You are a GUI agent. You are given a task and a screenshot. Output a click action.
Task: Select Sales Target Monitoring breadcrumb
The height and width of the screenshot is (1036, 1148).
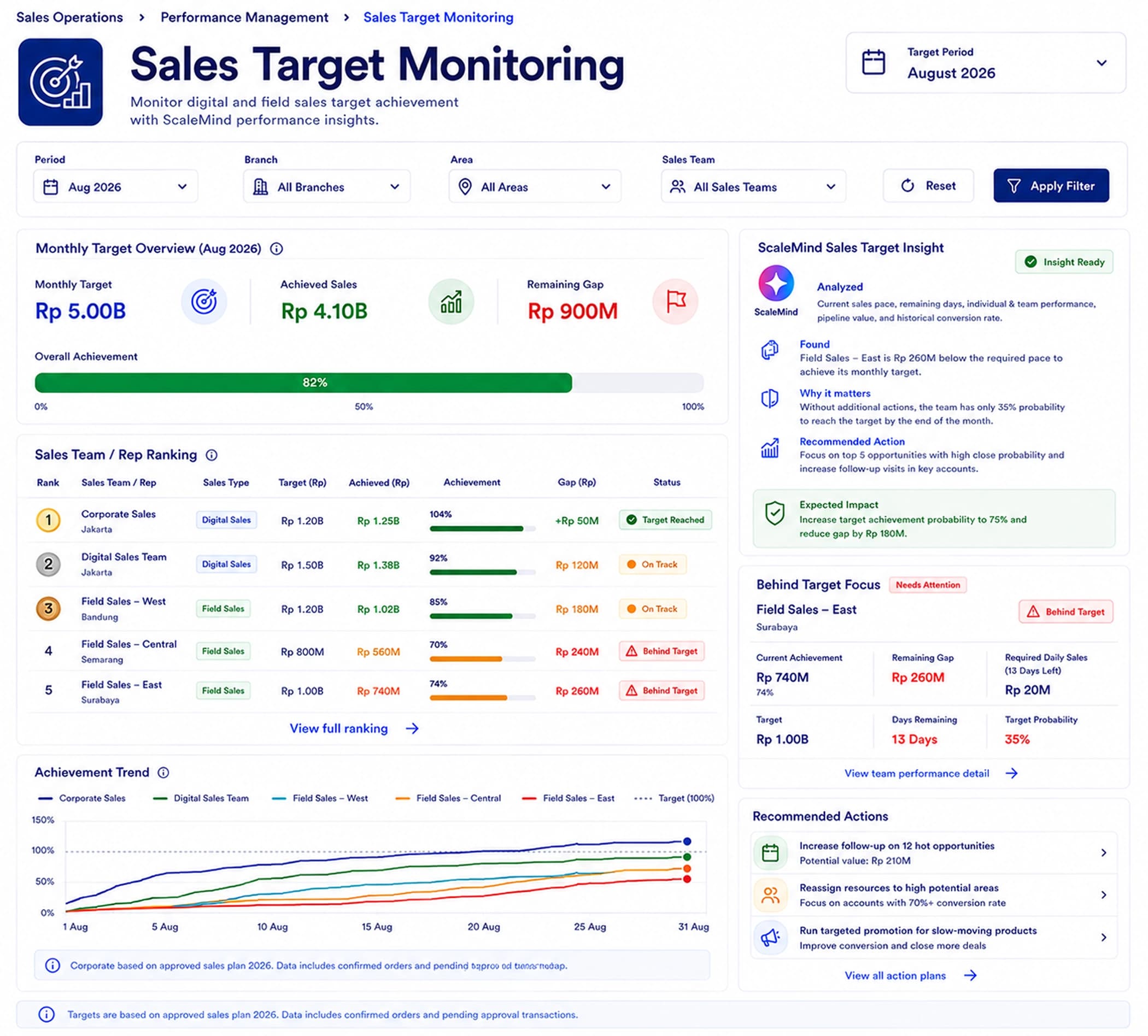[x=438, y=17]
